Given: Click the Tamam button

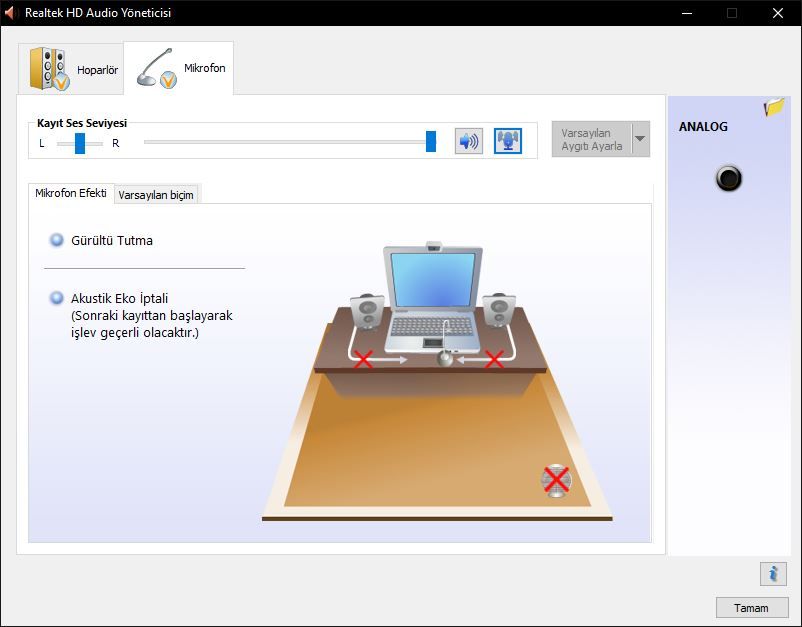Looking at the screenshot, I should [x=752, y=607].
